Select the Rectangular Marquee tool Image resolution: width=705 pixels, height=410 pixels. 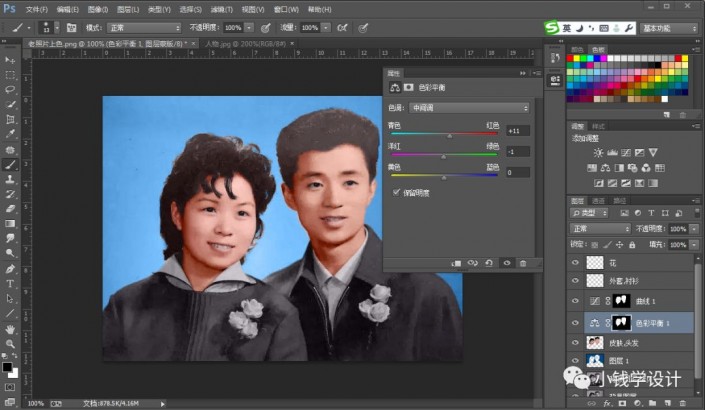pos(10,75)
